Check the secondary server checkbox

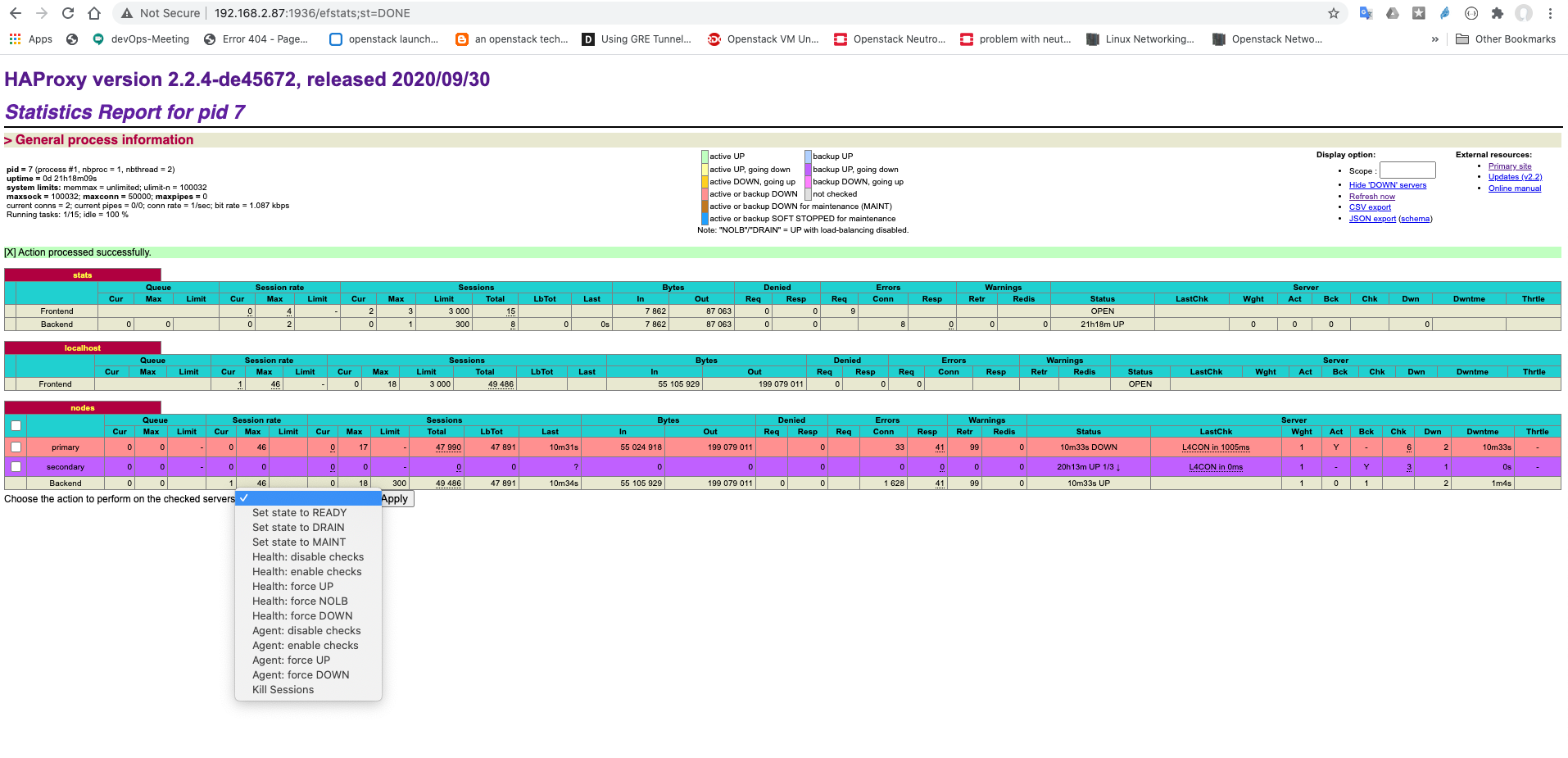click(x=16, y=466)
